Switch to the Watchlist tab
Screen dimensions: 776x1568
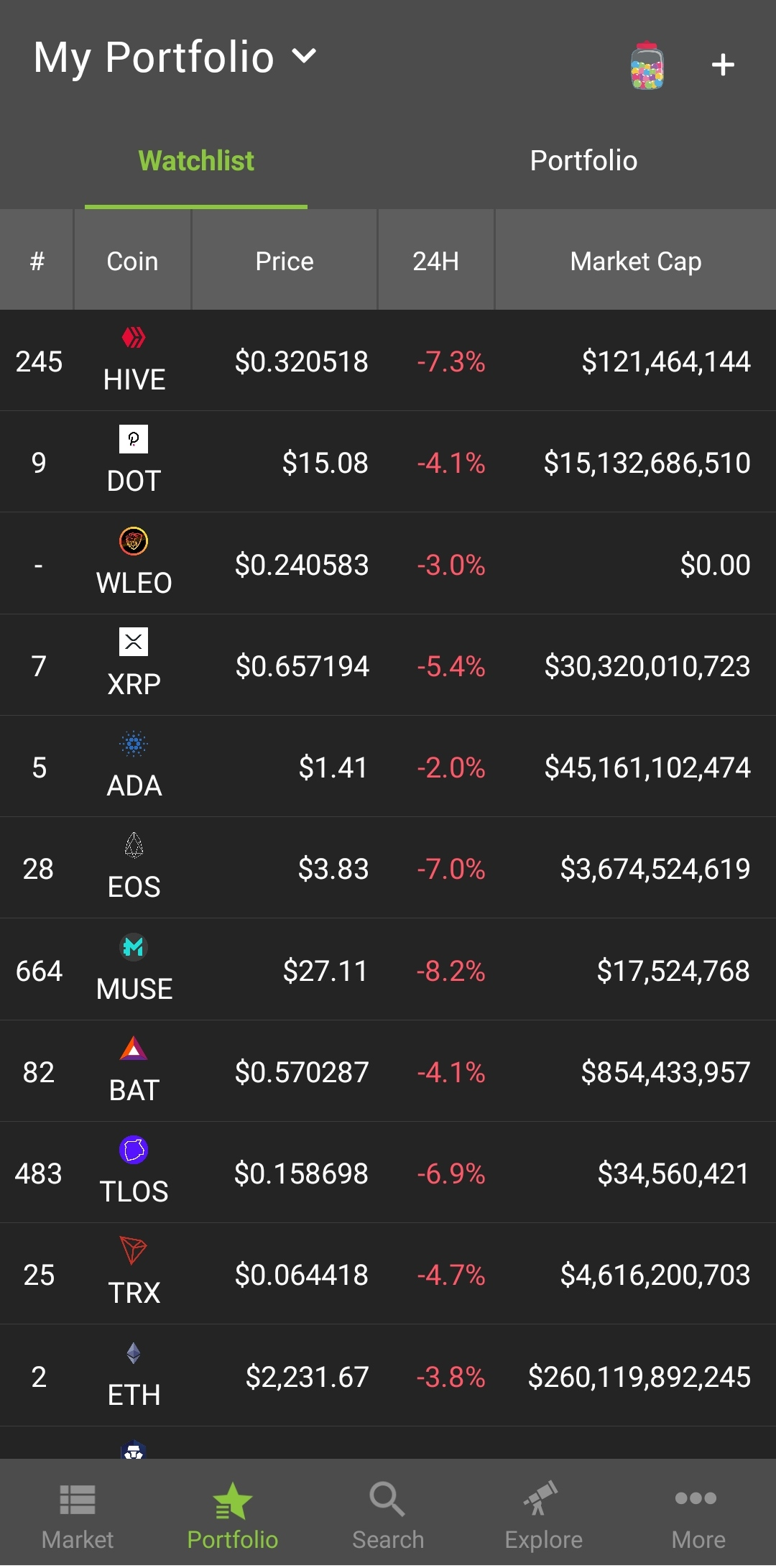point(196,161)
